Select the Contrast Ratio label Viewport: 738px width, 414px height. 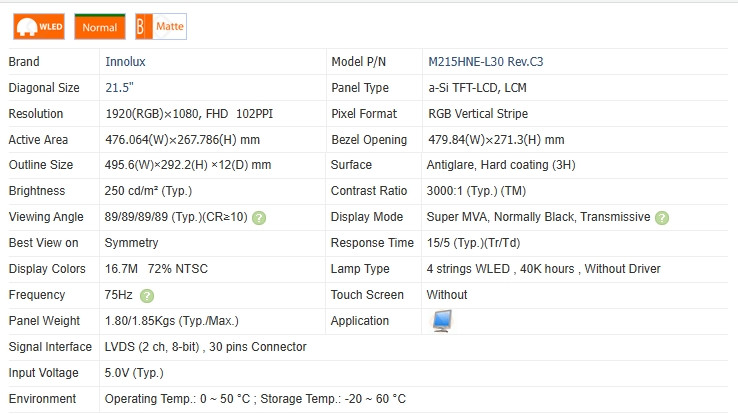click(369, 191)
